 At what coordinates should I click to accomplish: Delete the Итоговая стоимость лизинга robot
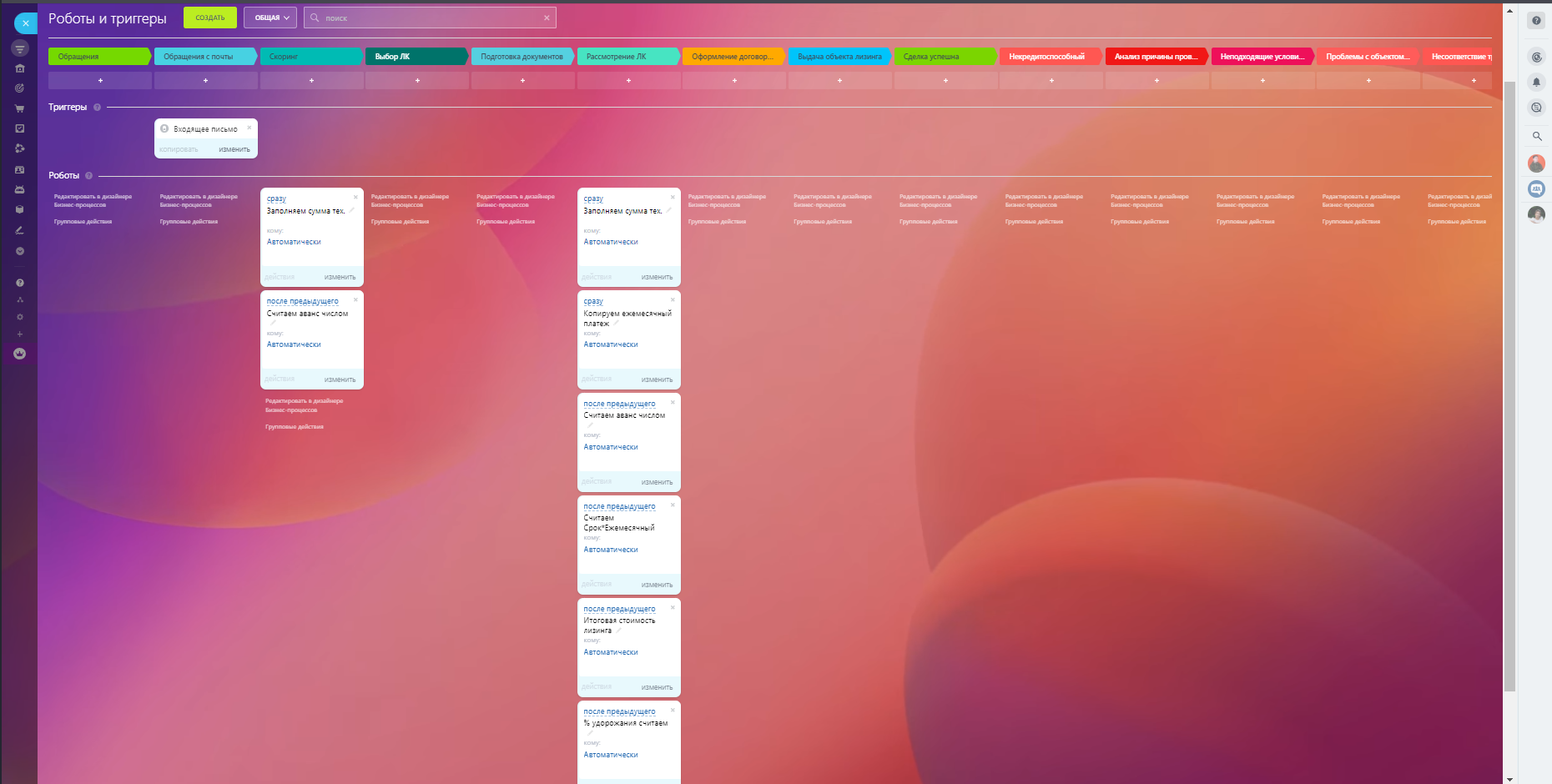(x=673, y=607)
